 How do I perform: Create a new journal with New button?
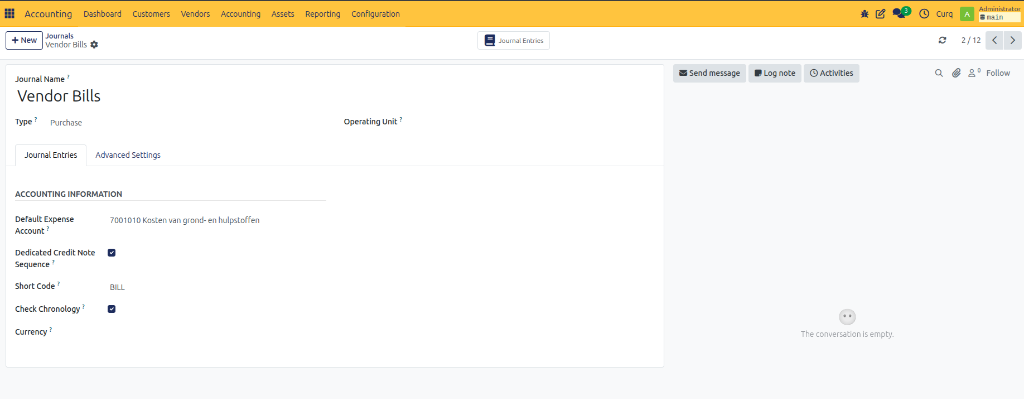coord(24,40)
